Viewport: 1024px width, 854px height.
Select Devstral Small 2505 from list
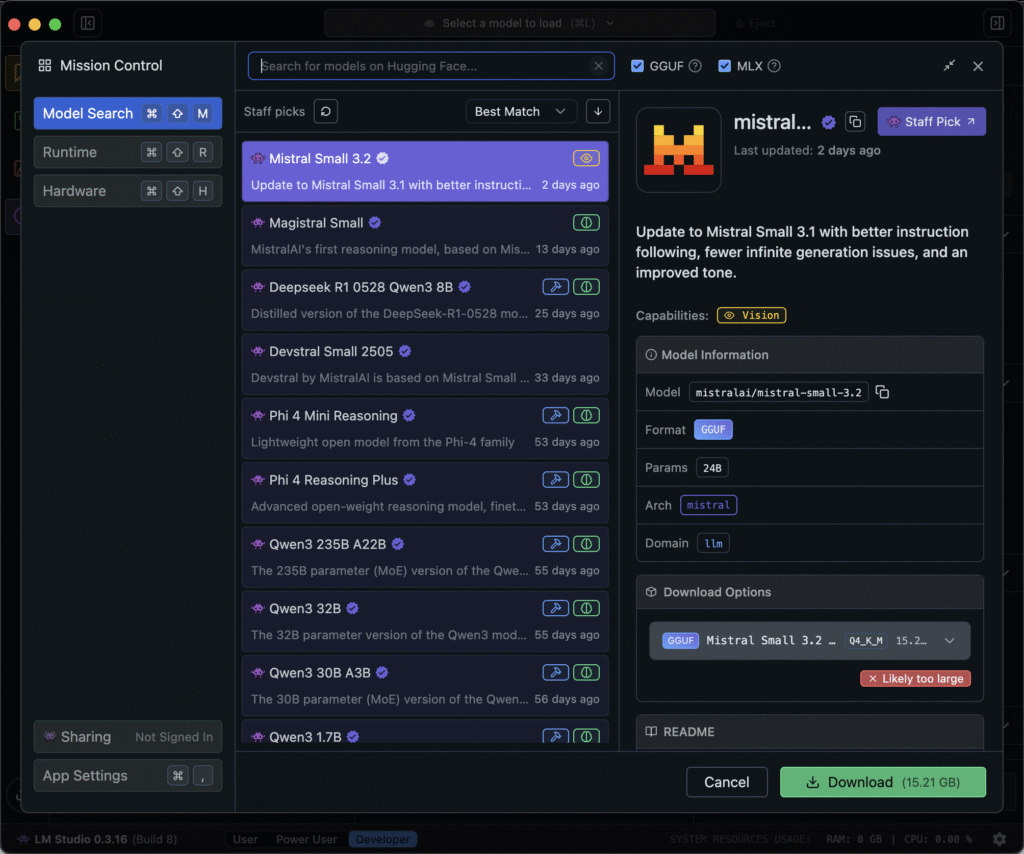click(x=425, y=364)
